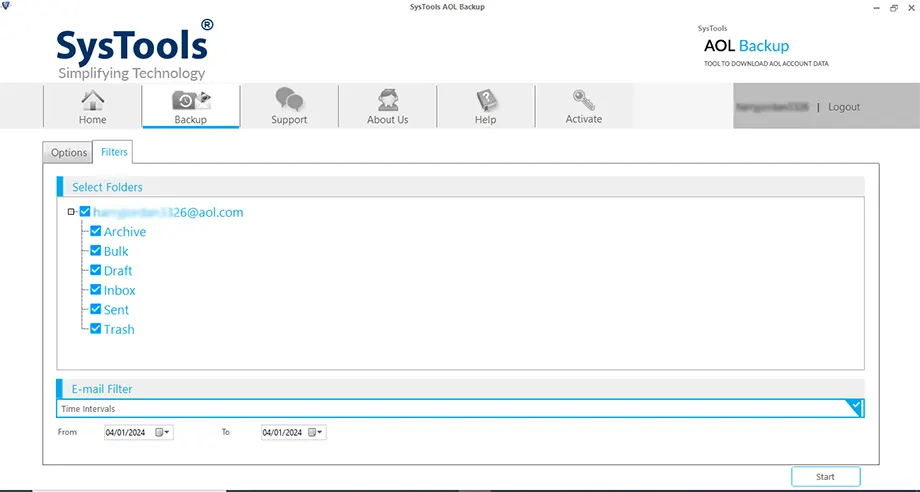Select the Filters tab

(x=114, y=152)
